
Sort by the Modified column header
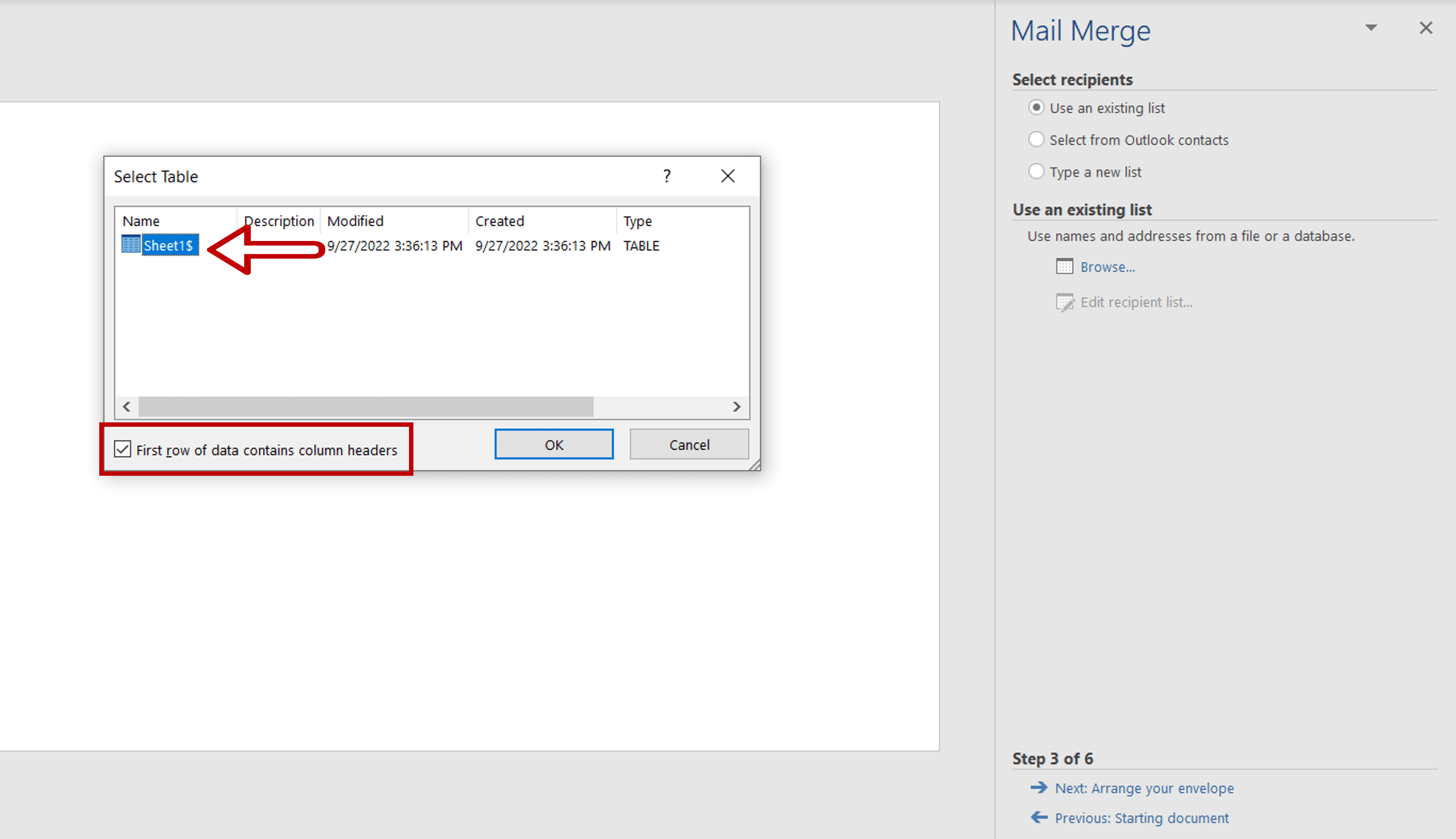[x=355, y=221]
